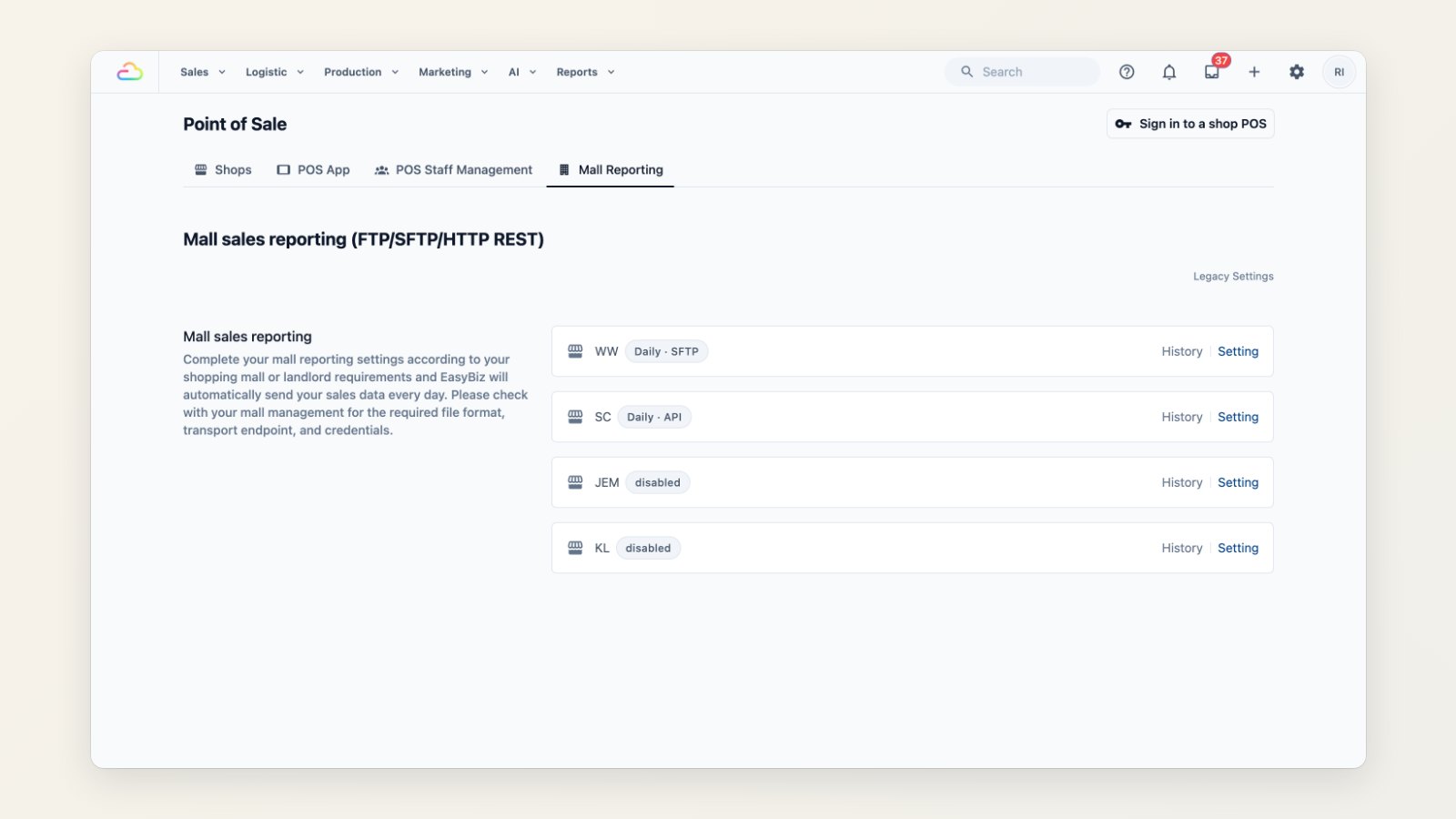The width and height of the screenshot is (1456, 819).
Task: Open the notifications bell
Action: [x=1169, y=72]
